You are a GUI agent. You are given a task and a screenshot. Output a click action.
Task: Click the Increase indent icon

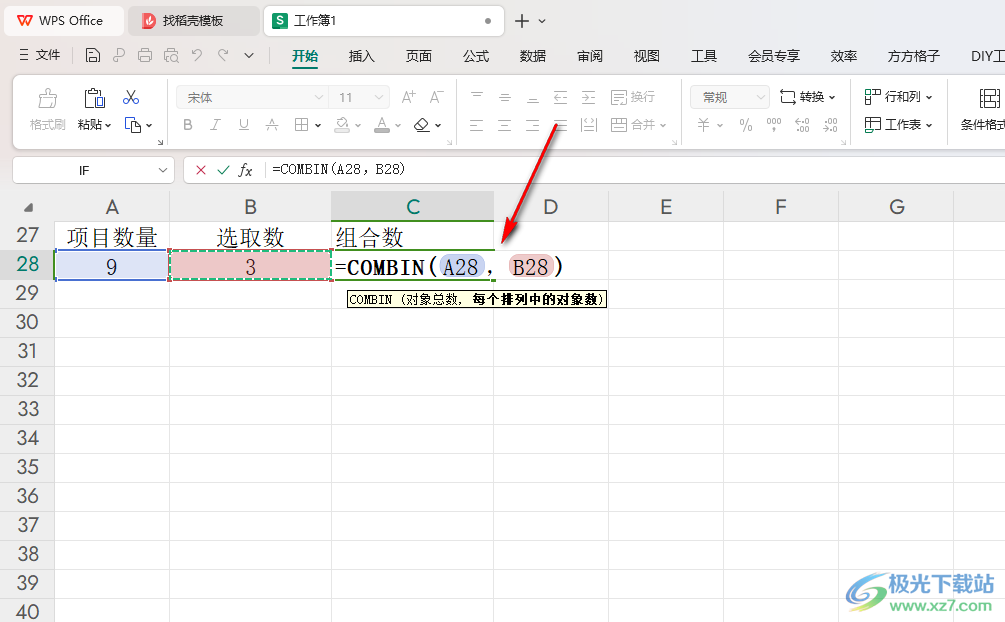(588, 97)
